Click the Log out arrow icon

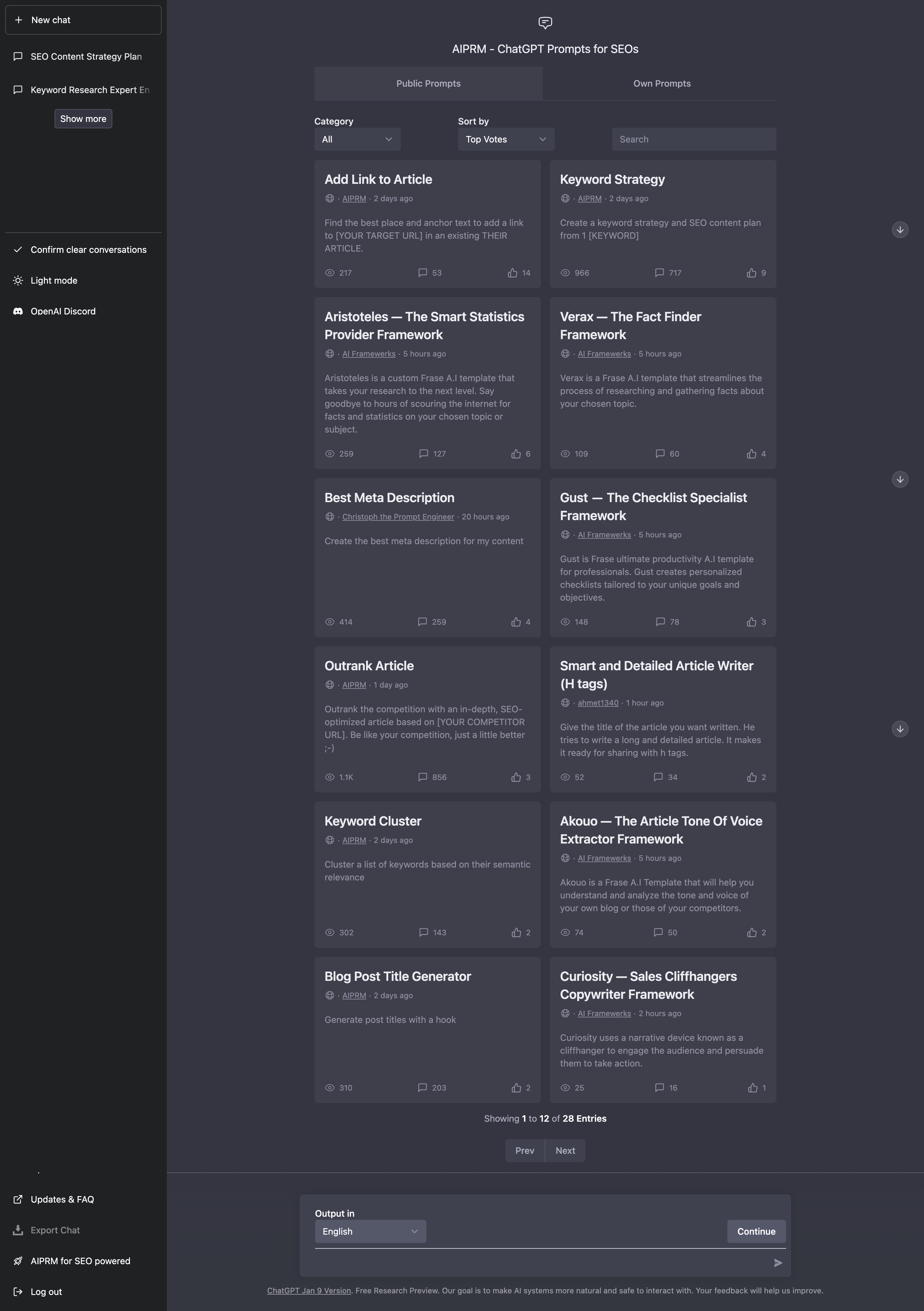(x=18, y=1291)
